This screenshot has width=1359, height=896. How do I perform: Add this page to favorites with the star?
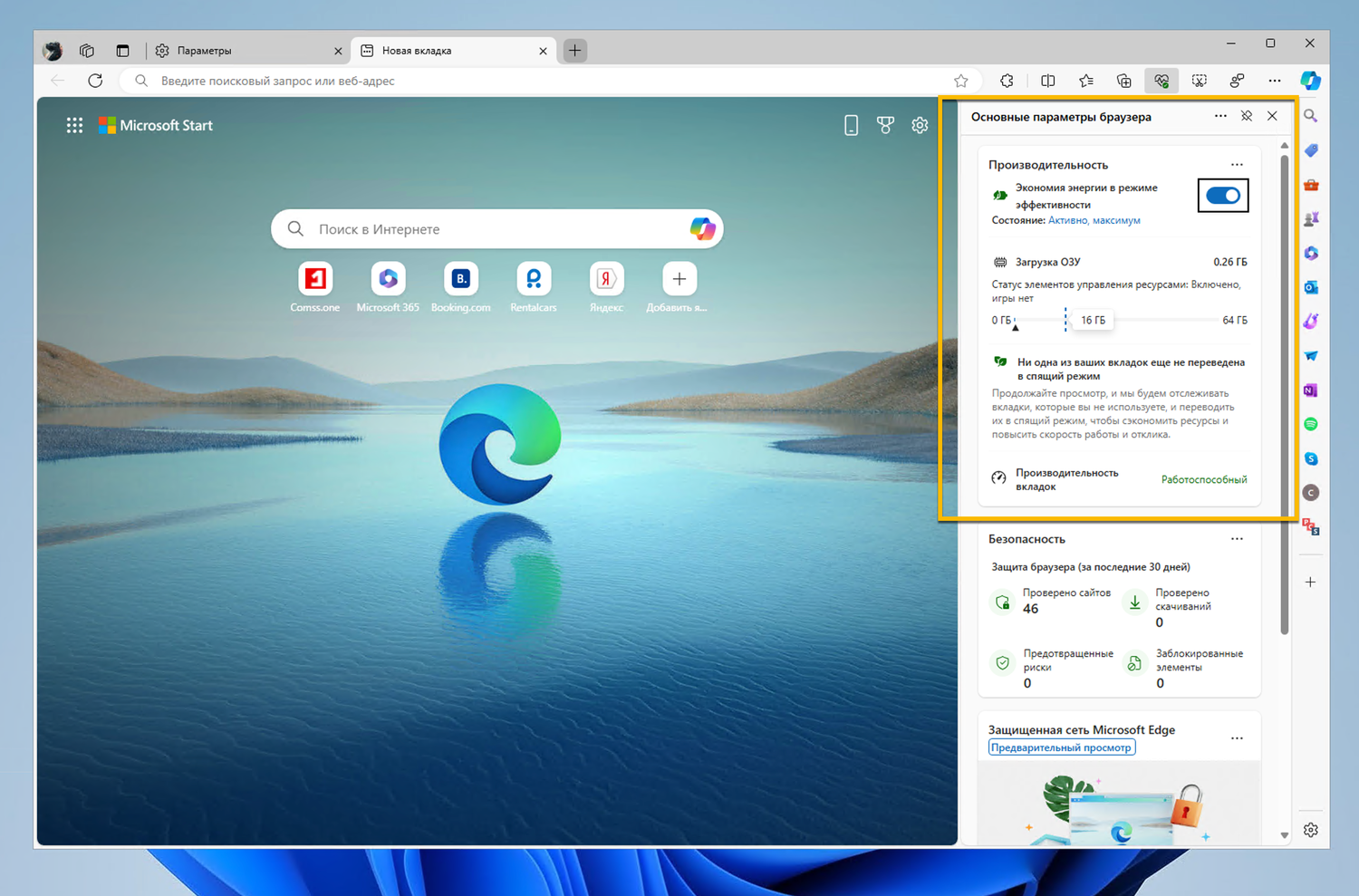(961, 81)
